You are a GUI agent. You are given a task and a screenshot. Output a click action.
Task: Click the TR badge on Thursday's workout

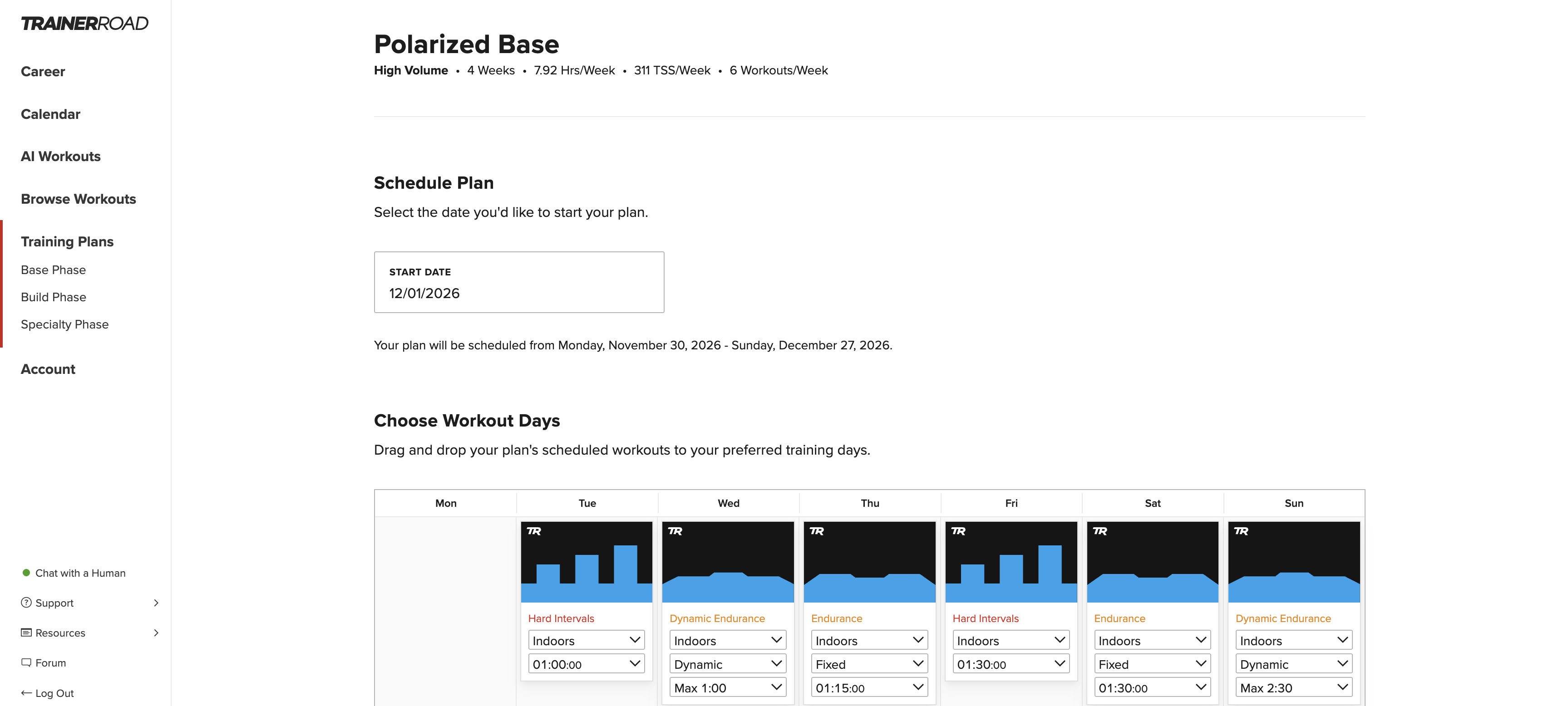coord(817,531)
